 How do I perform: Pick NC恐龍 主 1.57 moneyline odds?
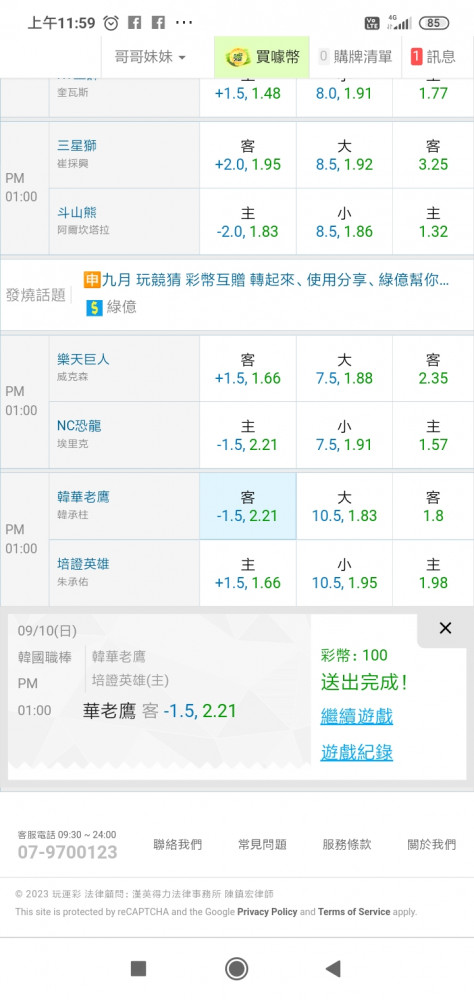[433, 435]
